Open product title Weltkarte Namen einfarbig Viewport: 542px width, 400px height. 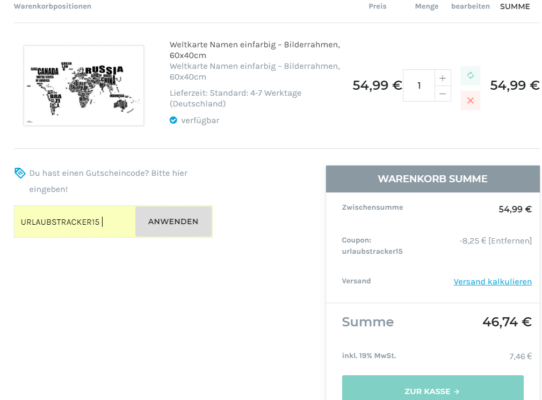tap(255, 50)
